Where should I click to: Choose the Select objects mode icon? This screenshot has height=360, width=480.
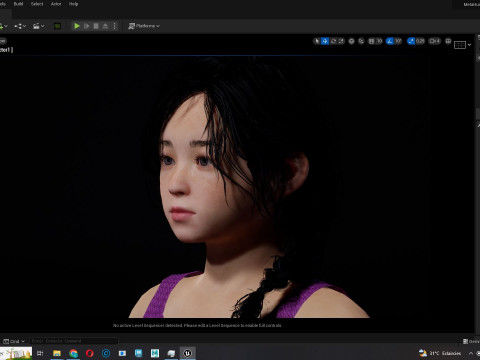click(317, 41)
